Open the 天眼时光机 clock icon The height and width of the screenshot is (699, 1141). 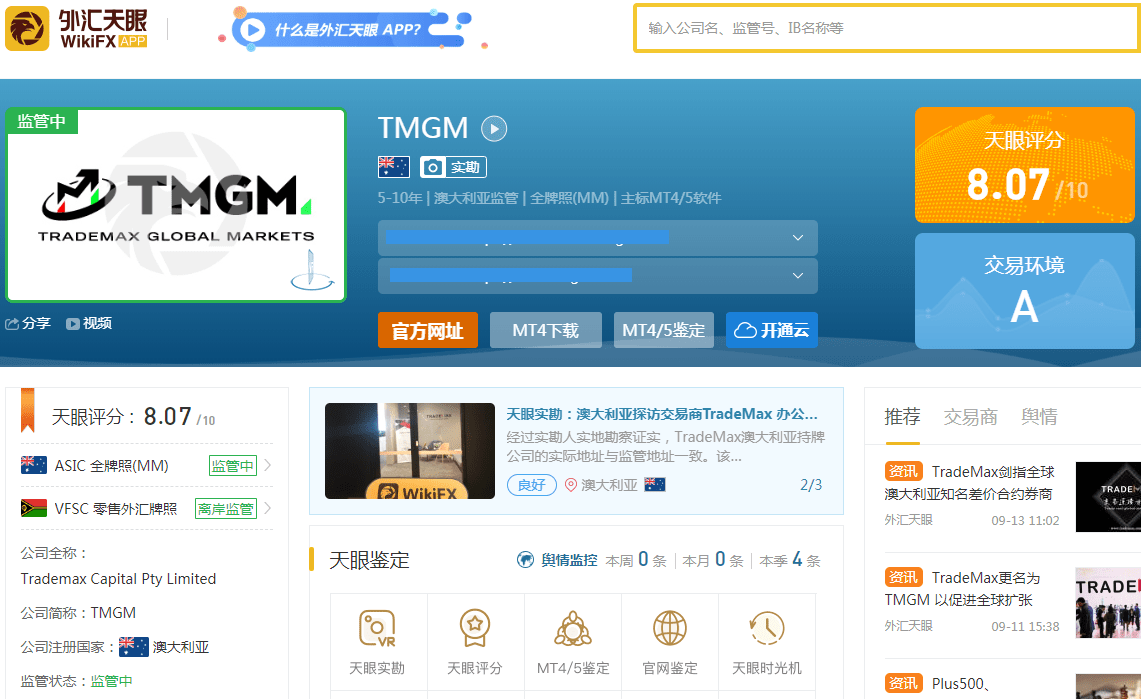tap(766, 628)
